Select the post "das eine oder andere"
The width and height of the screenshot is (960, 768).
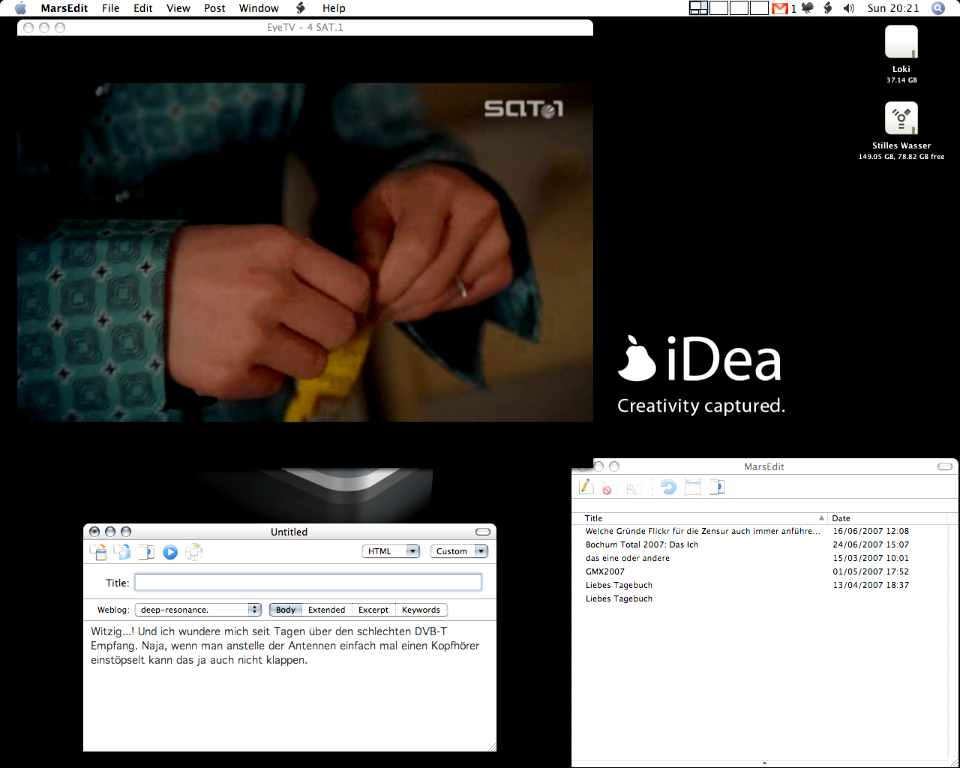coord(628,558)
